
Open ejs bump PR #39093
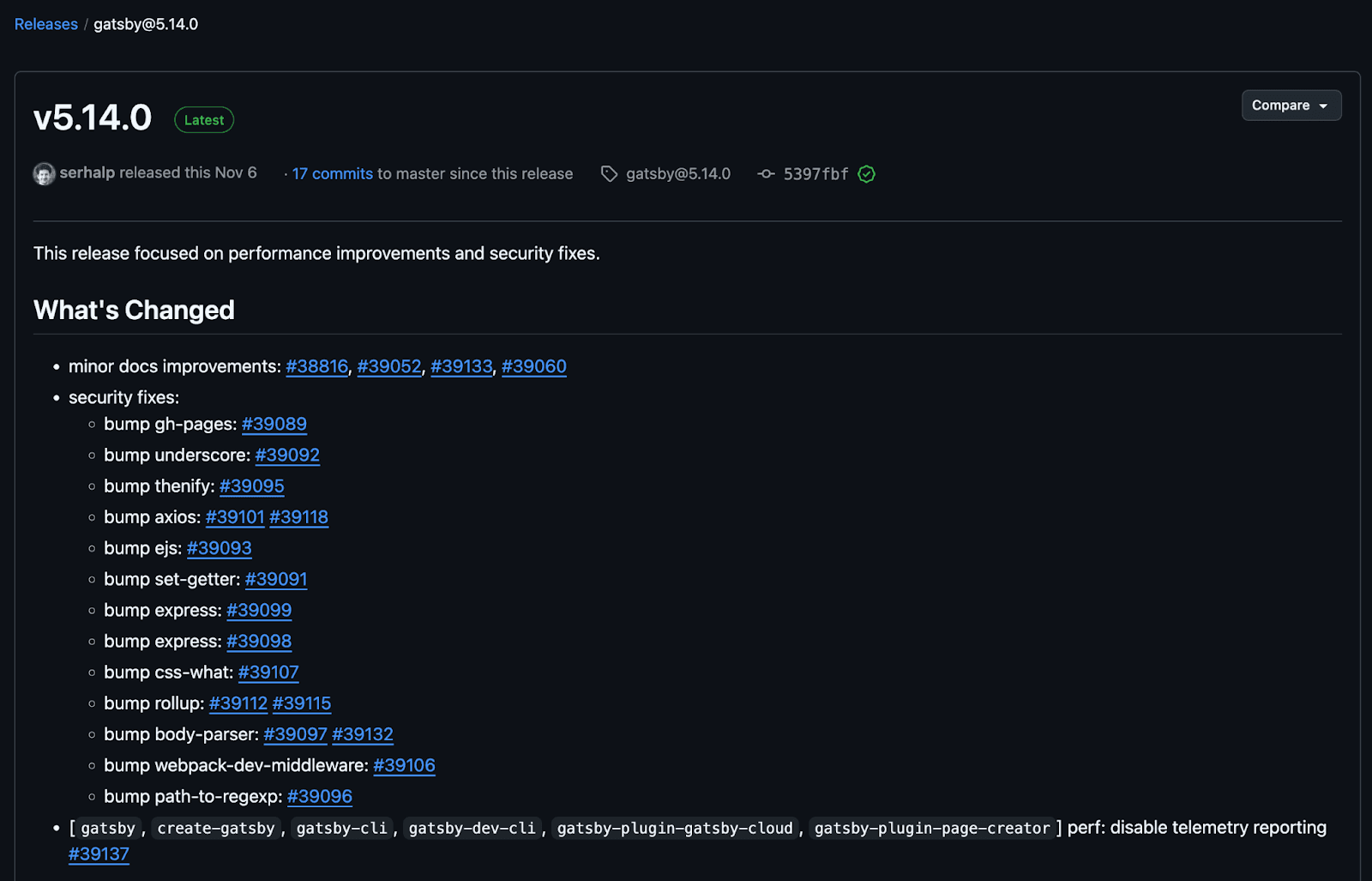[x=220, y=547]
